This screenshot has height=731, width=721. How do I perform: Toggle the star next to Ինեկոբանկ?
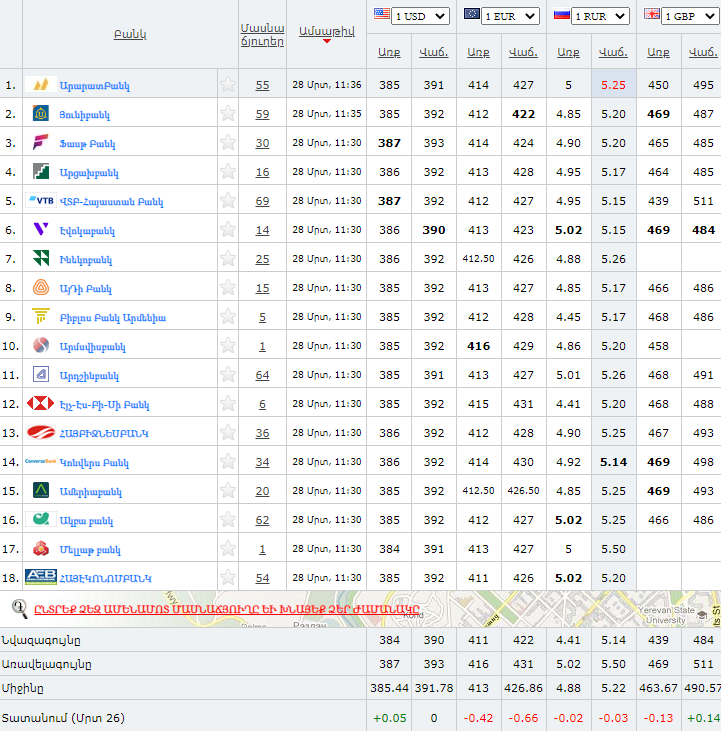click(228, 258)
